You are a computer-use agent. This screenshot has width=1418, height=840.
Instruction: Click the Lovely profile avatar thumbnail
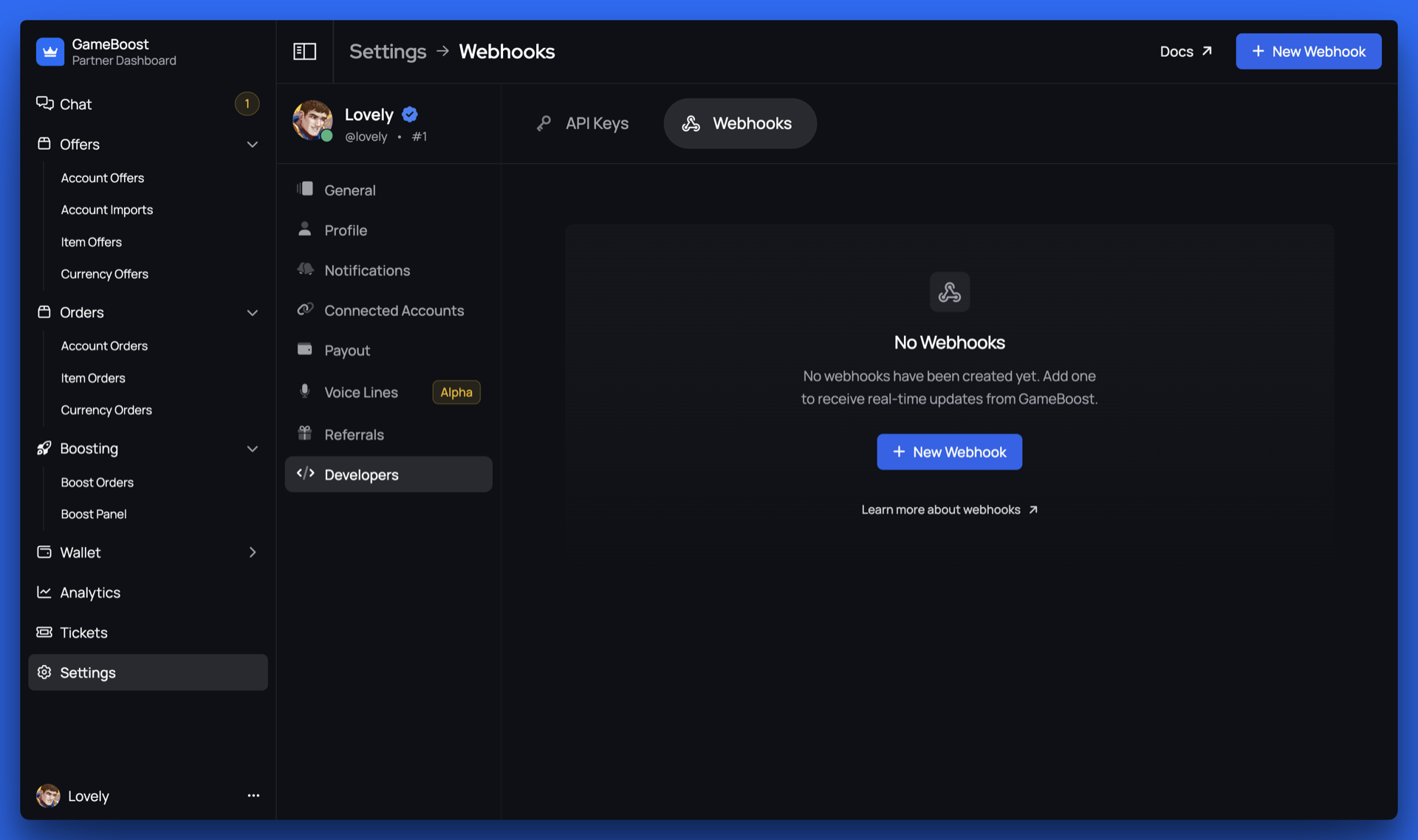(x=312, y=120)
